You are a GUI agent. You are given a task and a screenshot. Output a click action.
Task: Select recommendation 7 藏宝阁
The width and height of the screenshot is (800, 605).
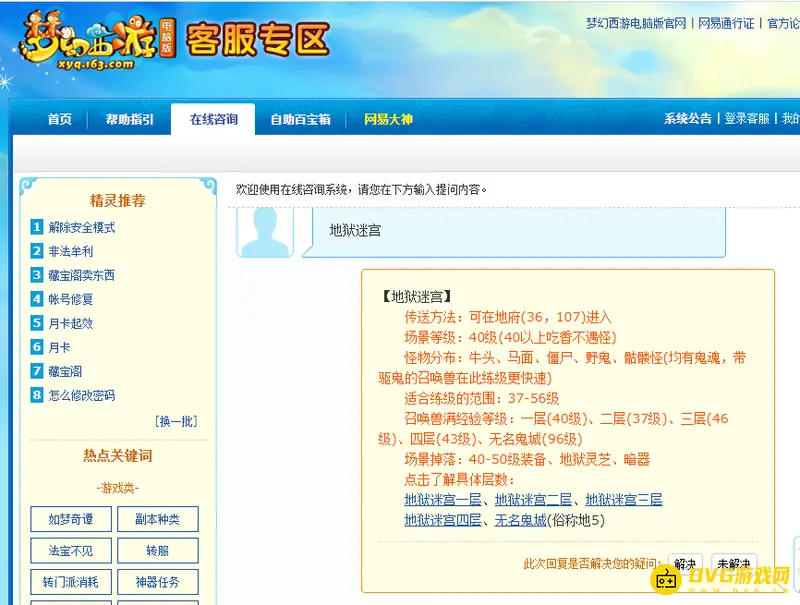click(x=65, y=371)
